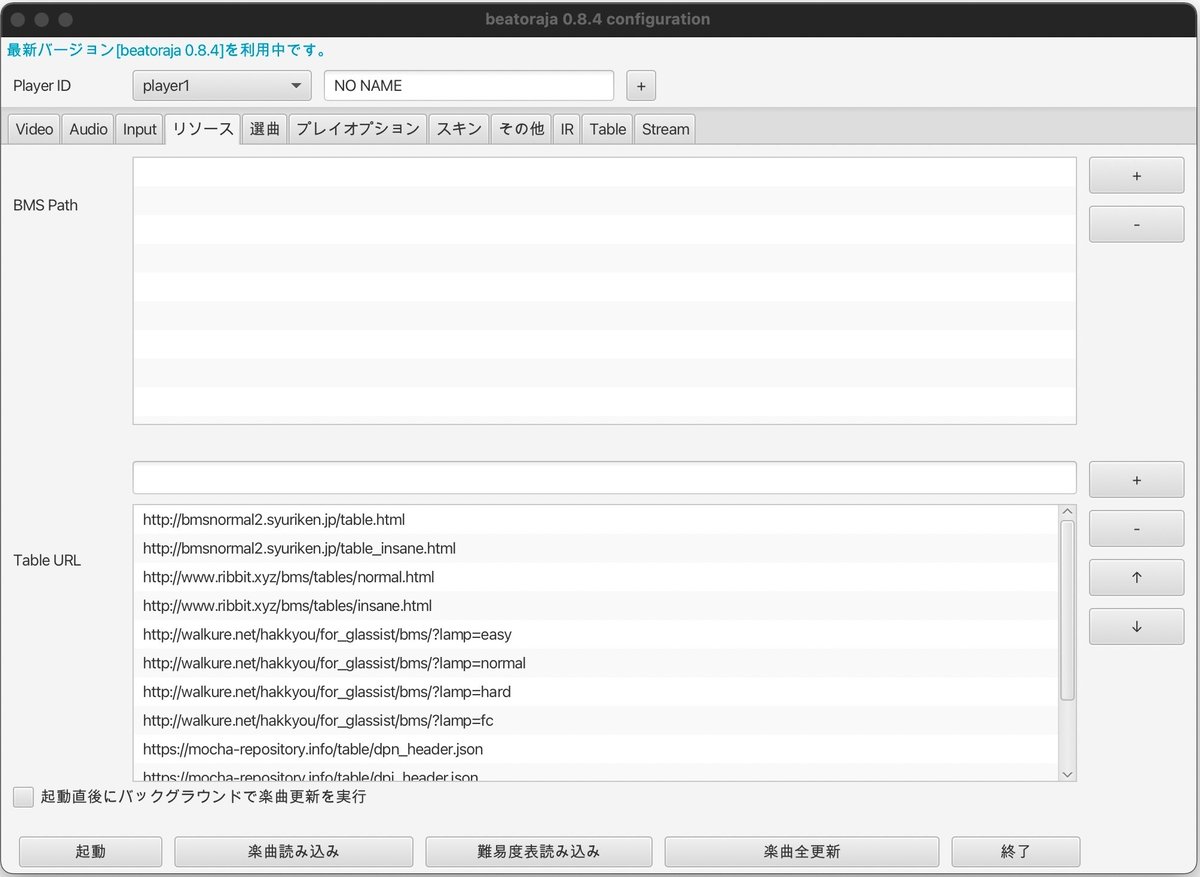The height and width of the screenshot is (877, 1200).
Task: Remove selected Table URL with - button
Action: pos(1136,528)
